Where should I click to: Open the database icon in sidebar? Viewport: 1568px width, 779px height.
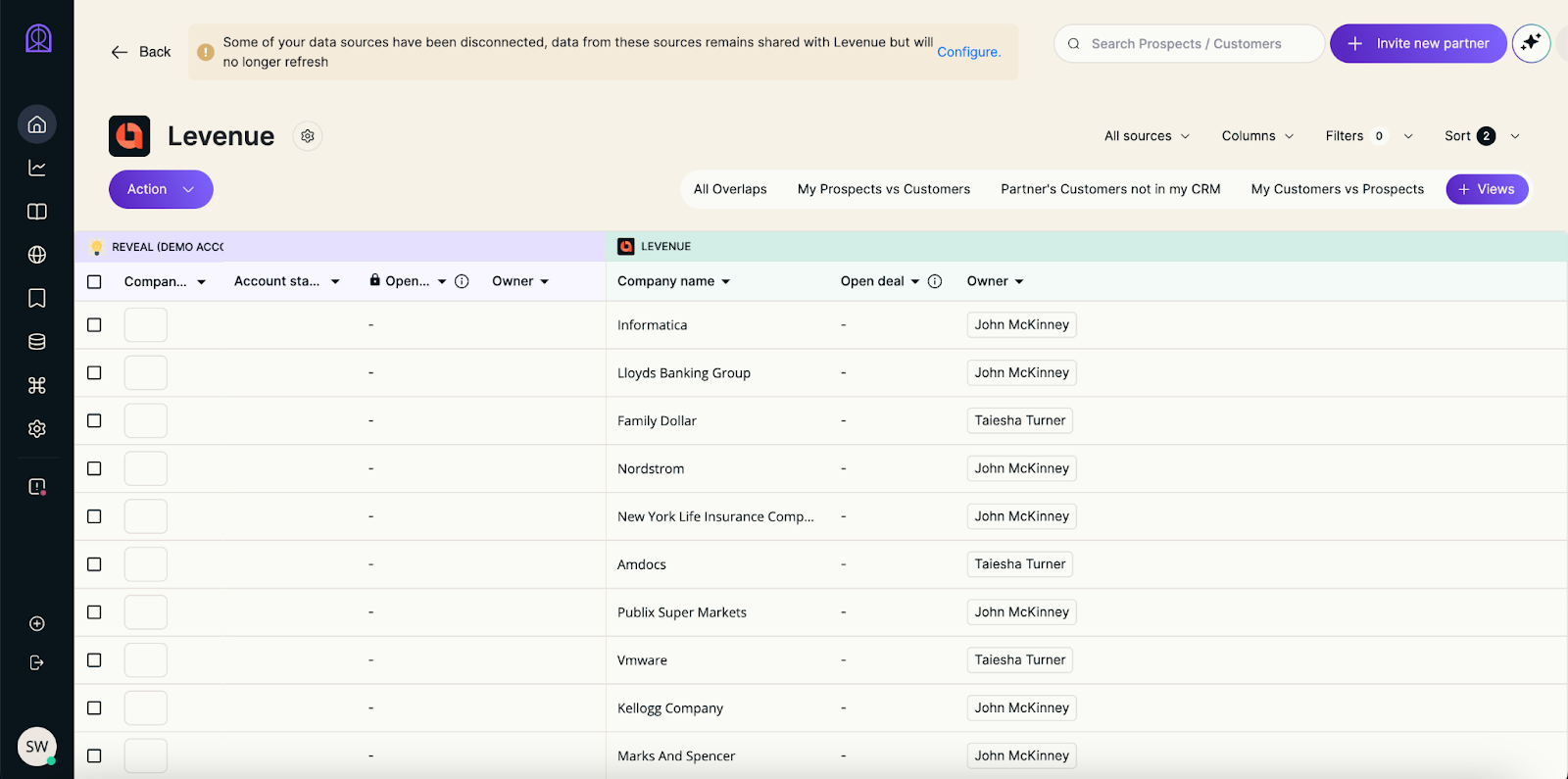pyautogui.click(x=37, y=342)
